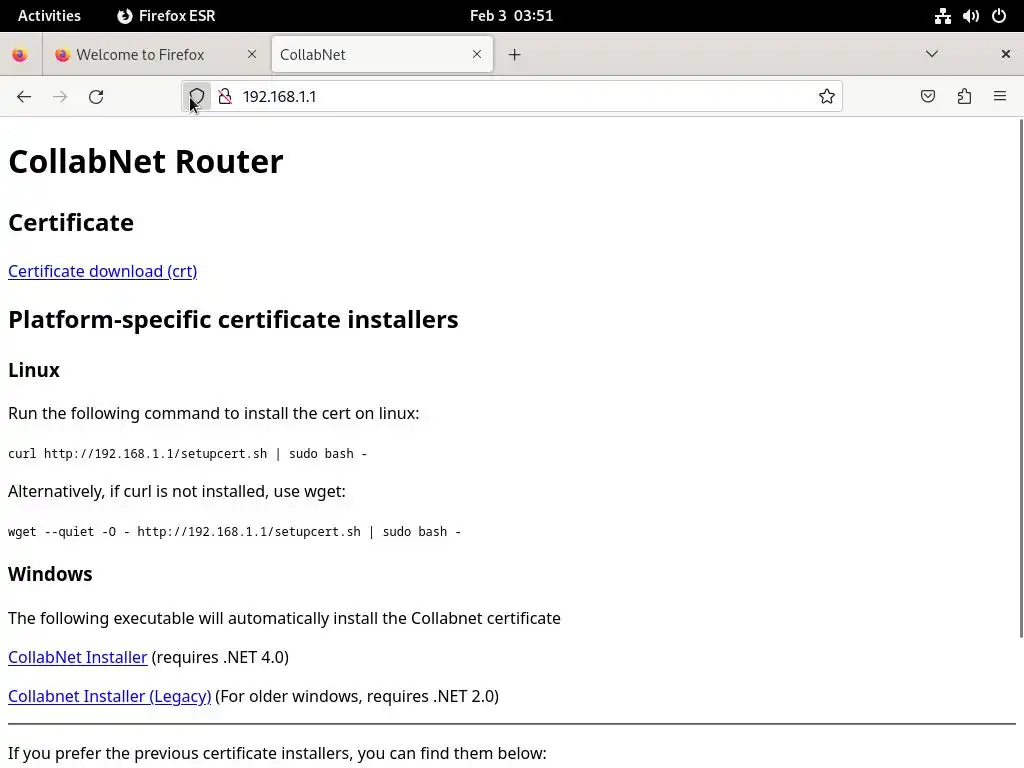Open the Collabnet Installer (Legacy) link
This screenshot has width=1024, height=768.
[x=110, y=696]
